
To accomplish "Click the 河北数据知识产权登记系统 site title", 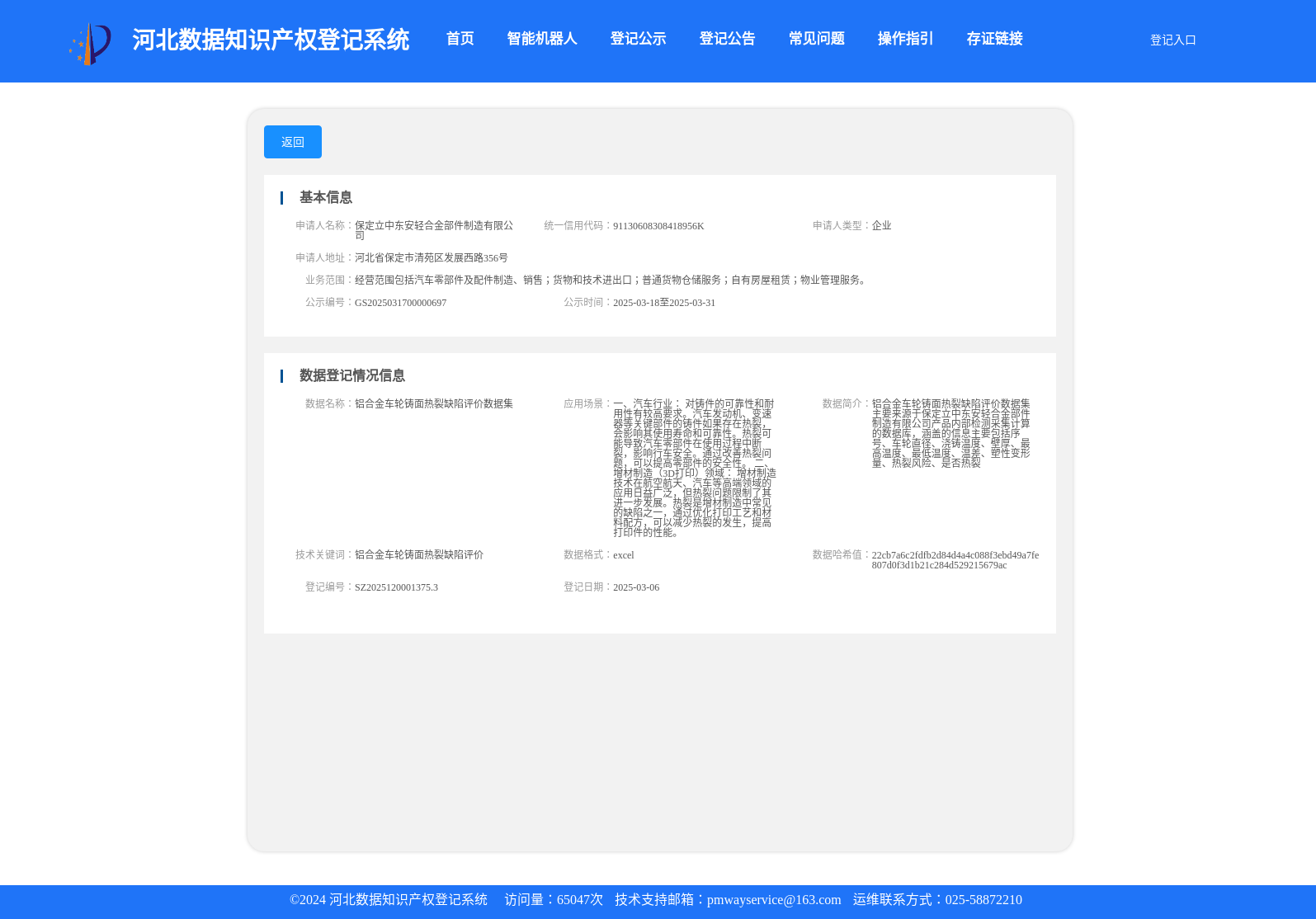I will click(x=271, y=40).
